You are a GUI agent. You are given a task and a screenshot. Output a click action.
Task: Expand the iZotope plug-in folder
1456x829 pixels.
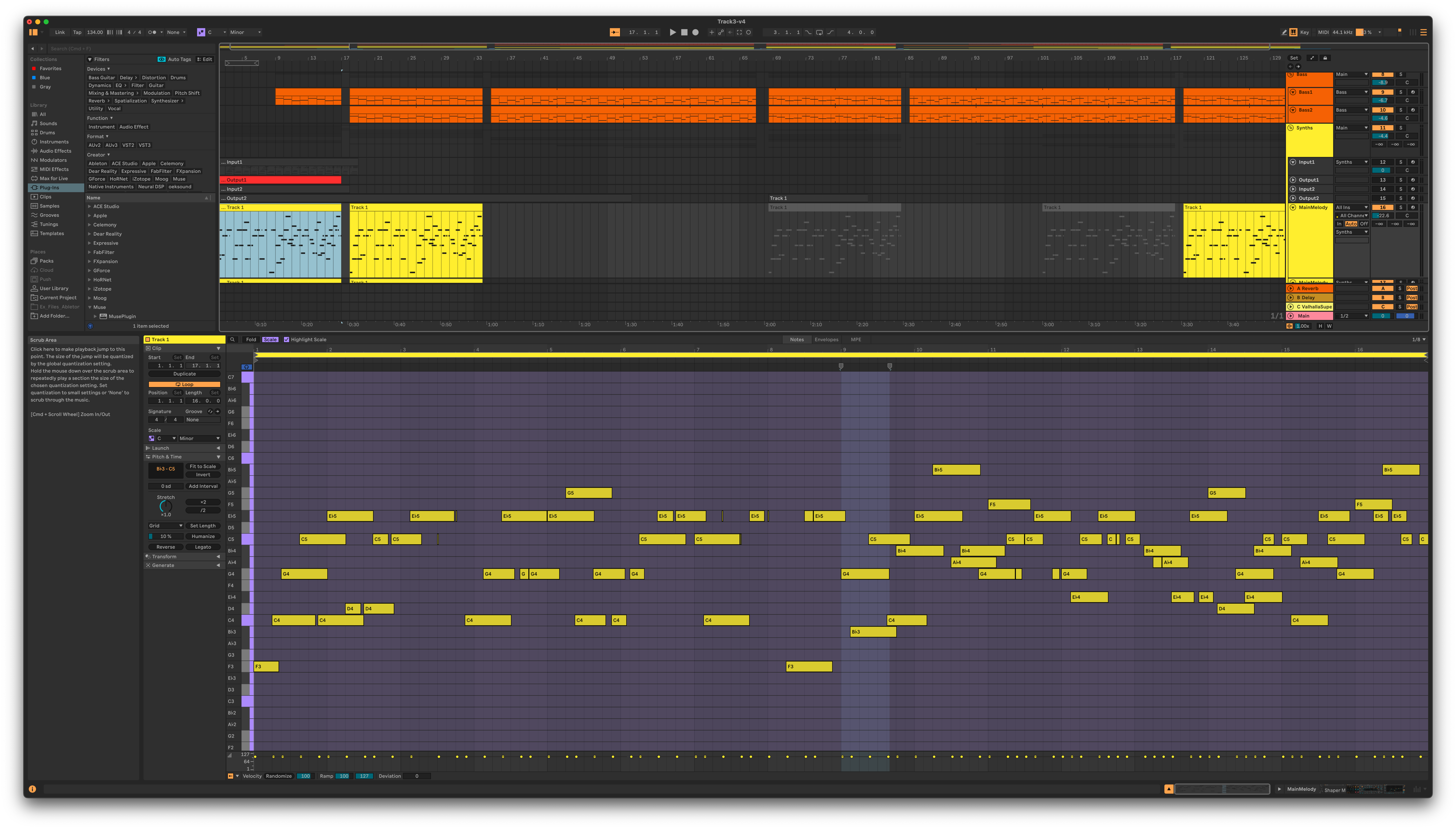pyautogui.click(x=89, y=289)
